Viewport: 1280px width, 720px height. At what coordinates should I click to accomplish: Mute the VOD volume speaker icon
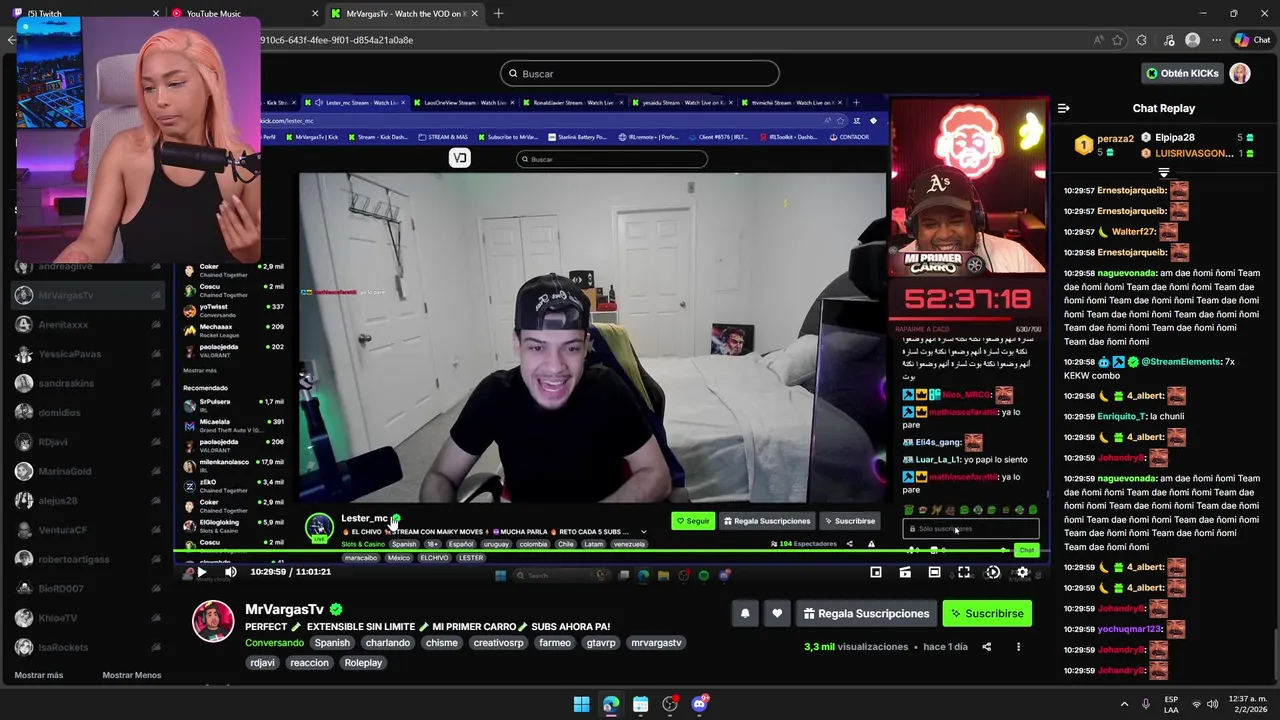tap(231, 572)
